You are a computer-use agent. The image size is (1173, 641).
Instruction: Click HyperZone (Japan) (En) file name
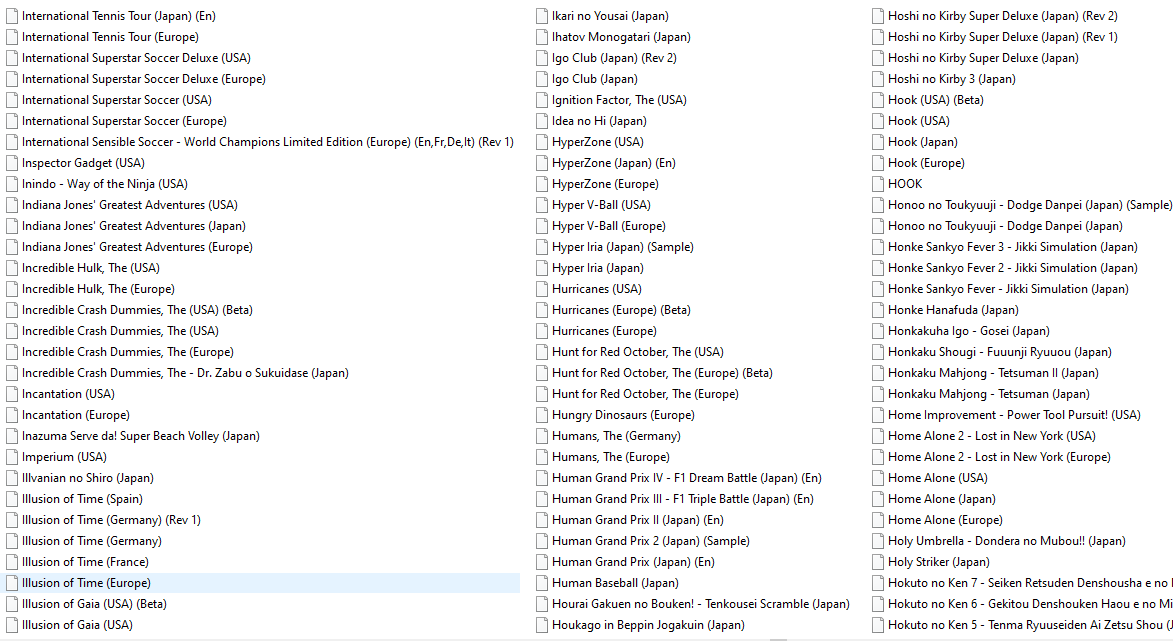(x=613, y=163)
